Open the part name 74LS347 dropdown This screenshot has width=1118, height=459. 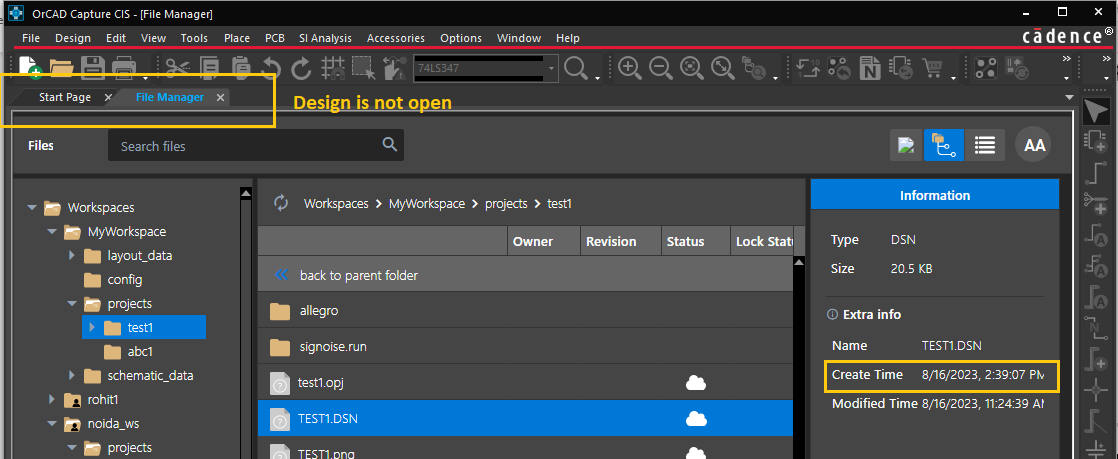pyautogui.click(x=551, y=68)
